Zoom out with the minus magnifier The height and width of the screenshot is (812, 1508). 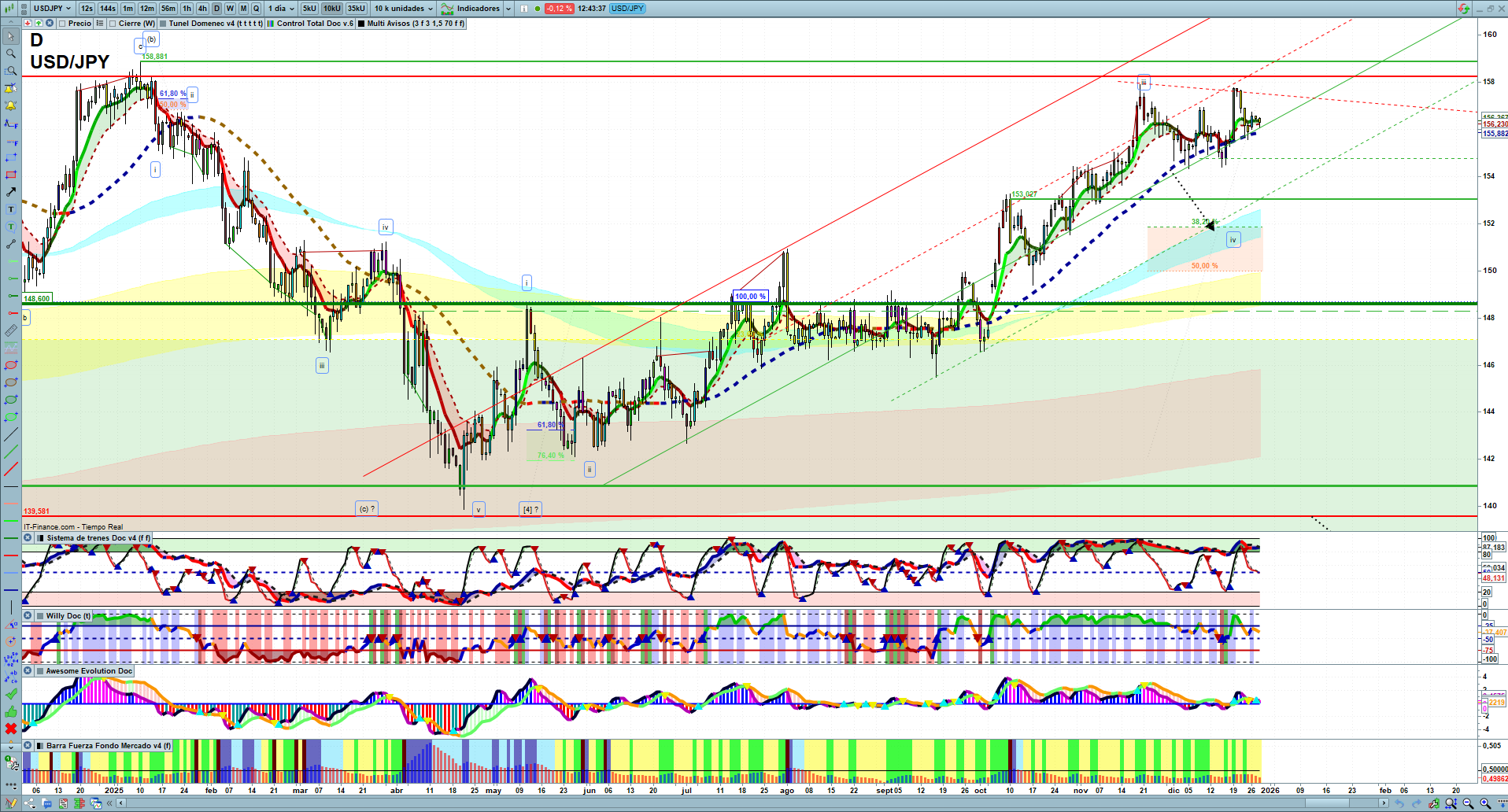coord(1469,803)
